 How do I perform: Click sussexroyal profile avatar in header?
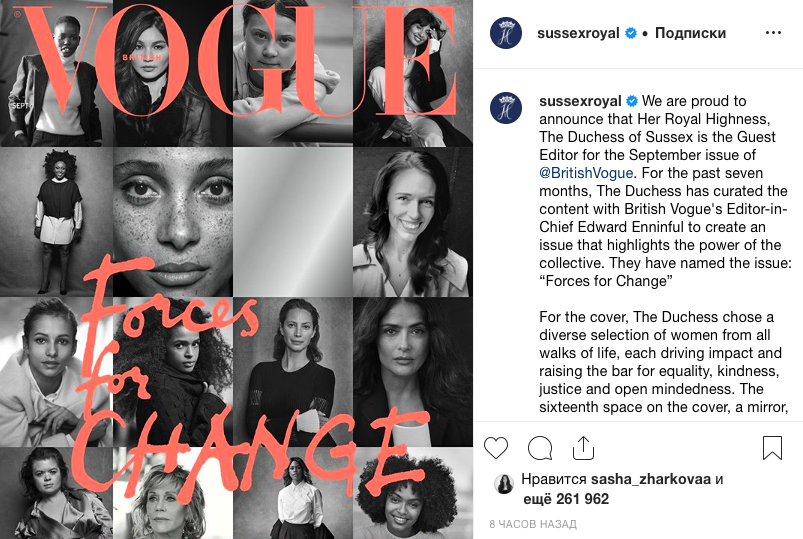click(x=506, y=33)
